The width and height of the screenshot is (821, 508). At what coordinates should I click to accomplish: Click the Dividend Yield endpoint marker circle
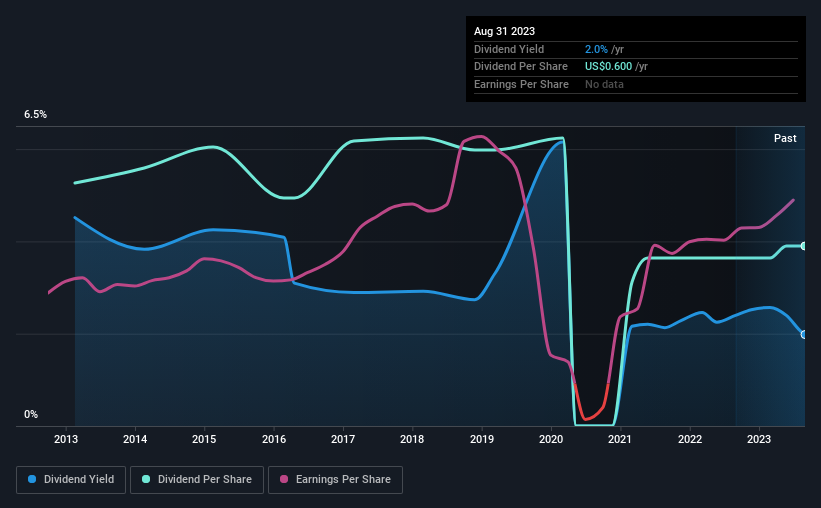click(804, 335)
